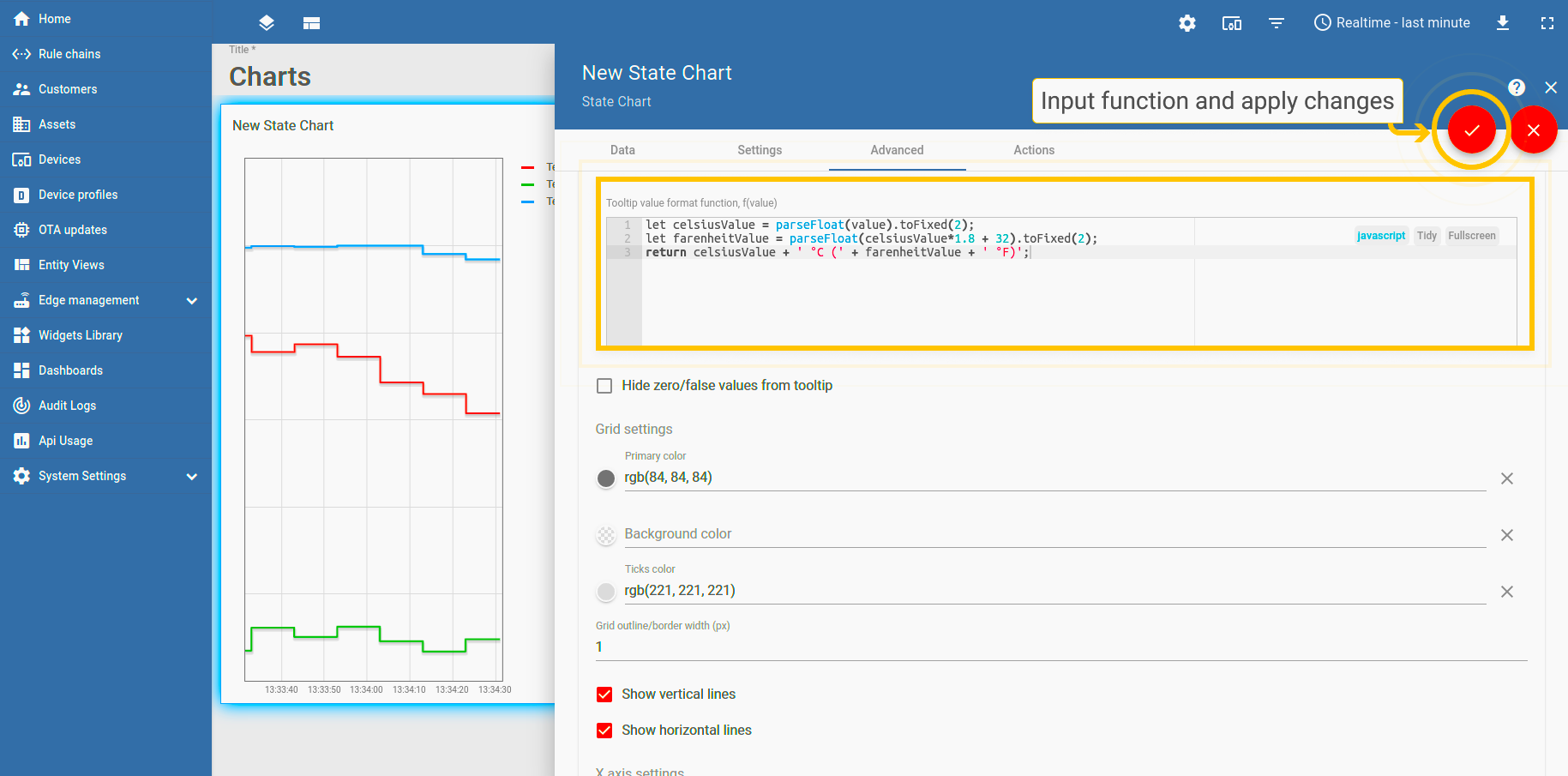Open the entity aliases icon in toolbar

pyautogui.click(x=1231, y=23)
